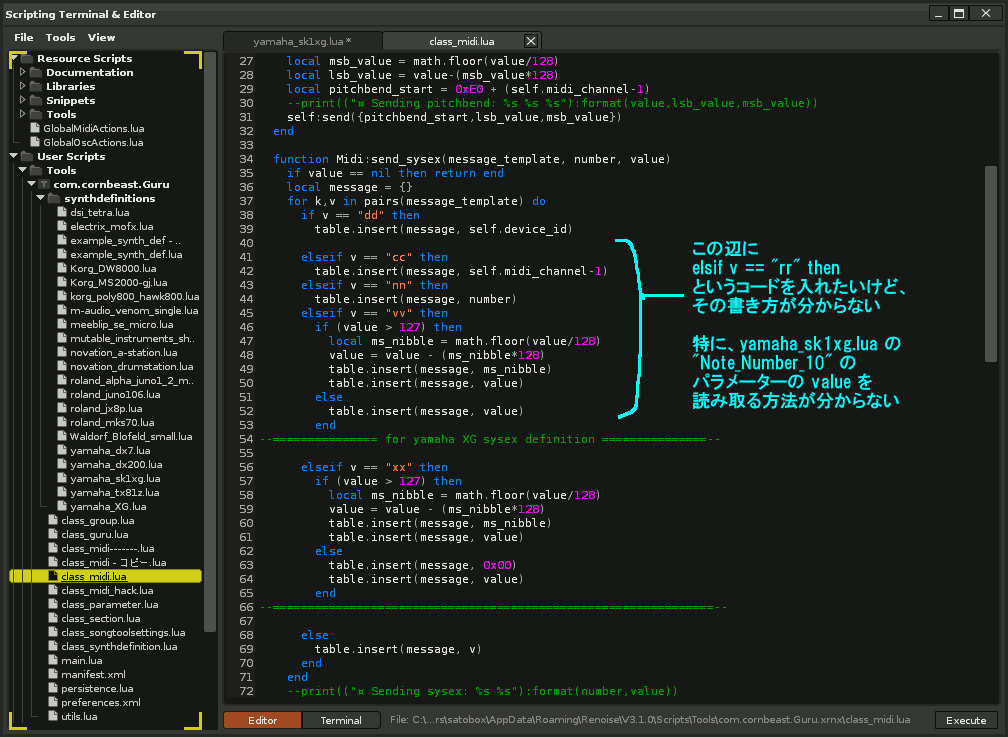Click the manifest.xml file icon
The image size is (1008, 737).
[x=53, y=674]
